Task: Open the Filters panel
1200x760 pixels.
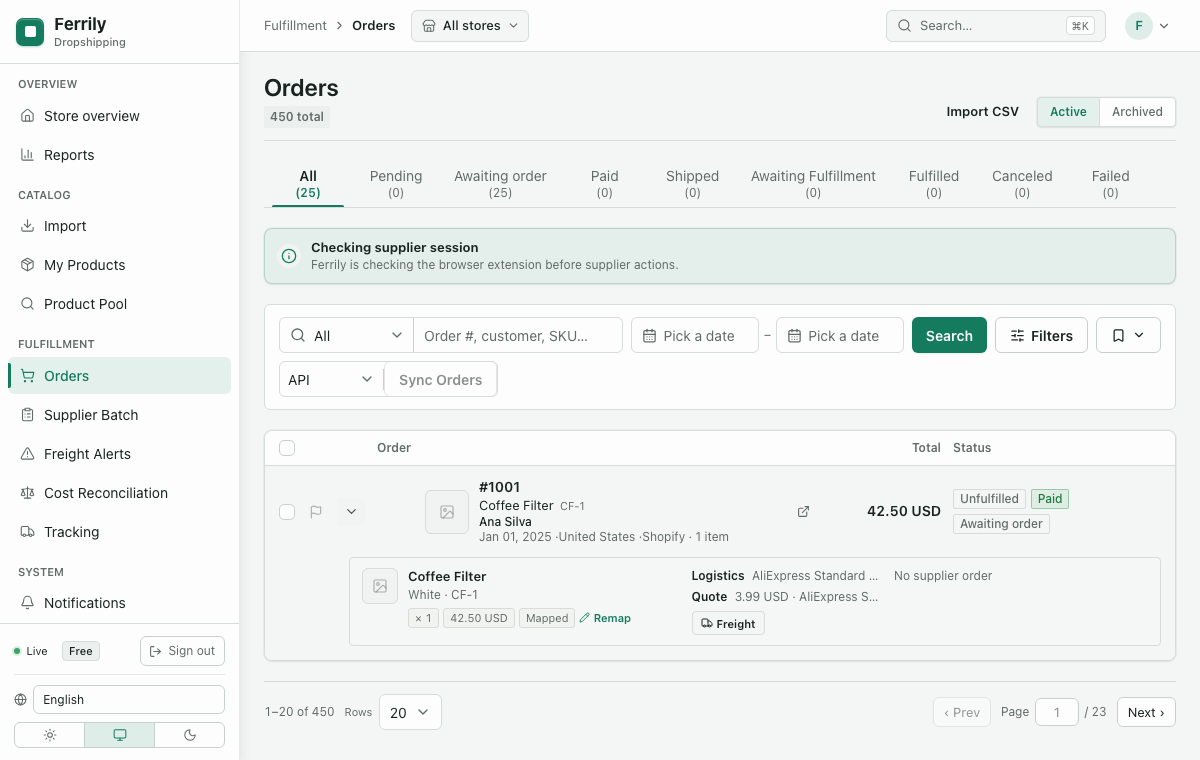Action: click(1041, 336)
